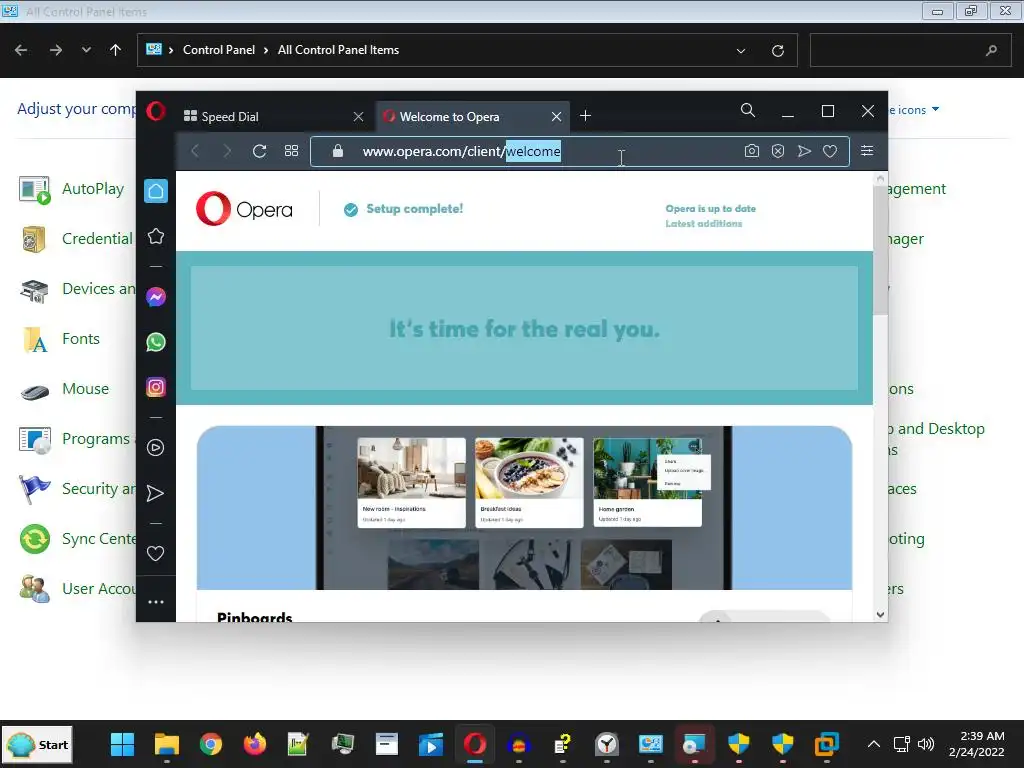Click the Latest additions link
This screenshot has width=1024, height=768.
703,223
